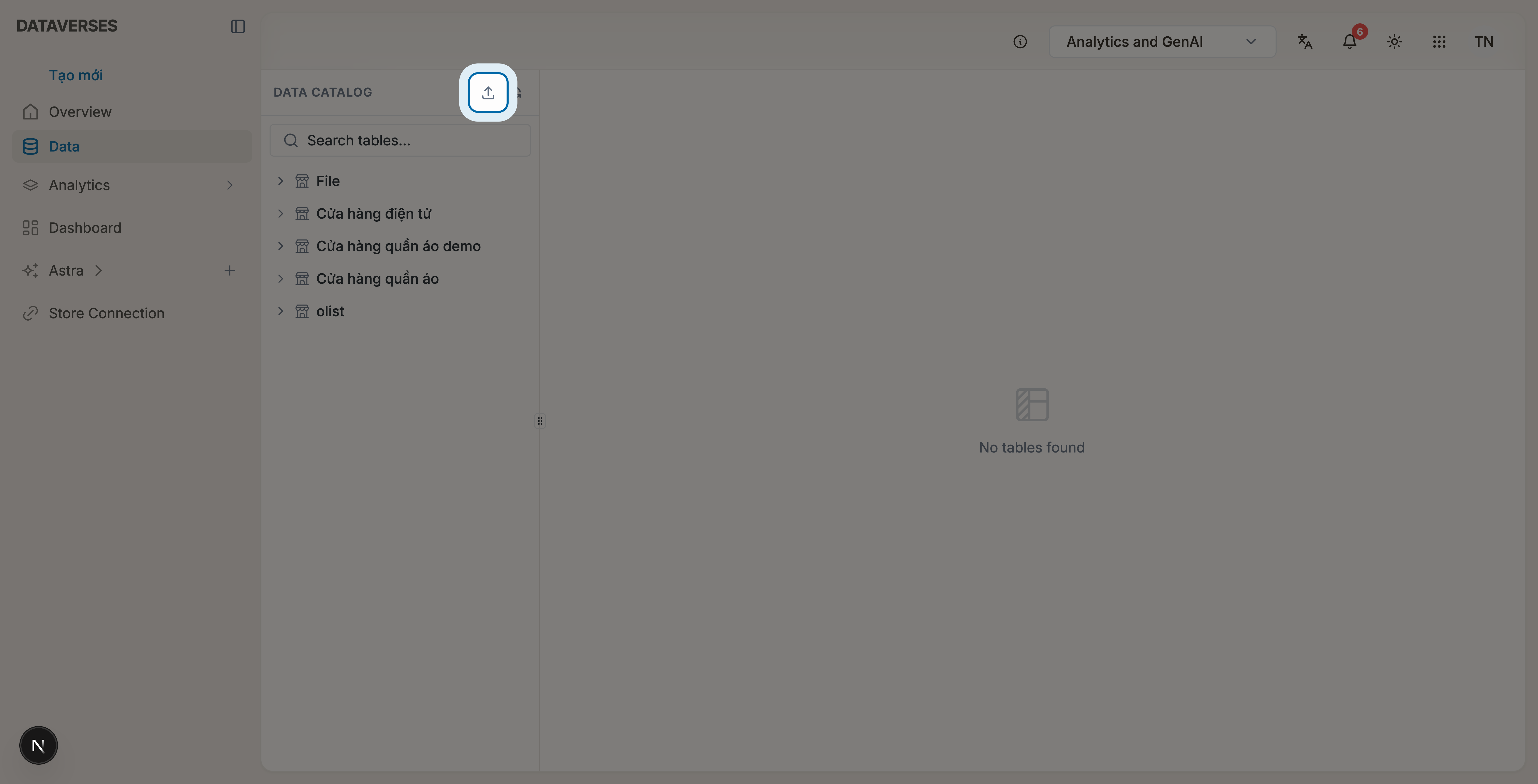The height and width of the screenshot is (784, 1538).
Task: Open the info icon in top bar
Action: [1020, 42]
